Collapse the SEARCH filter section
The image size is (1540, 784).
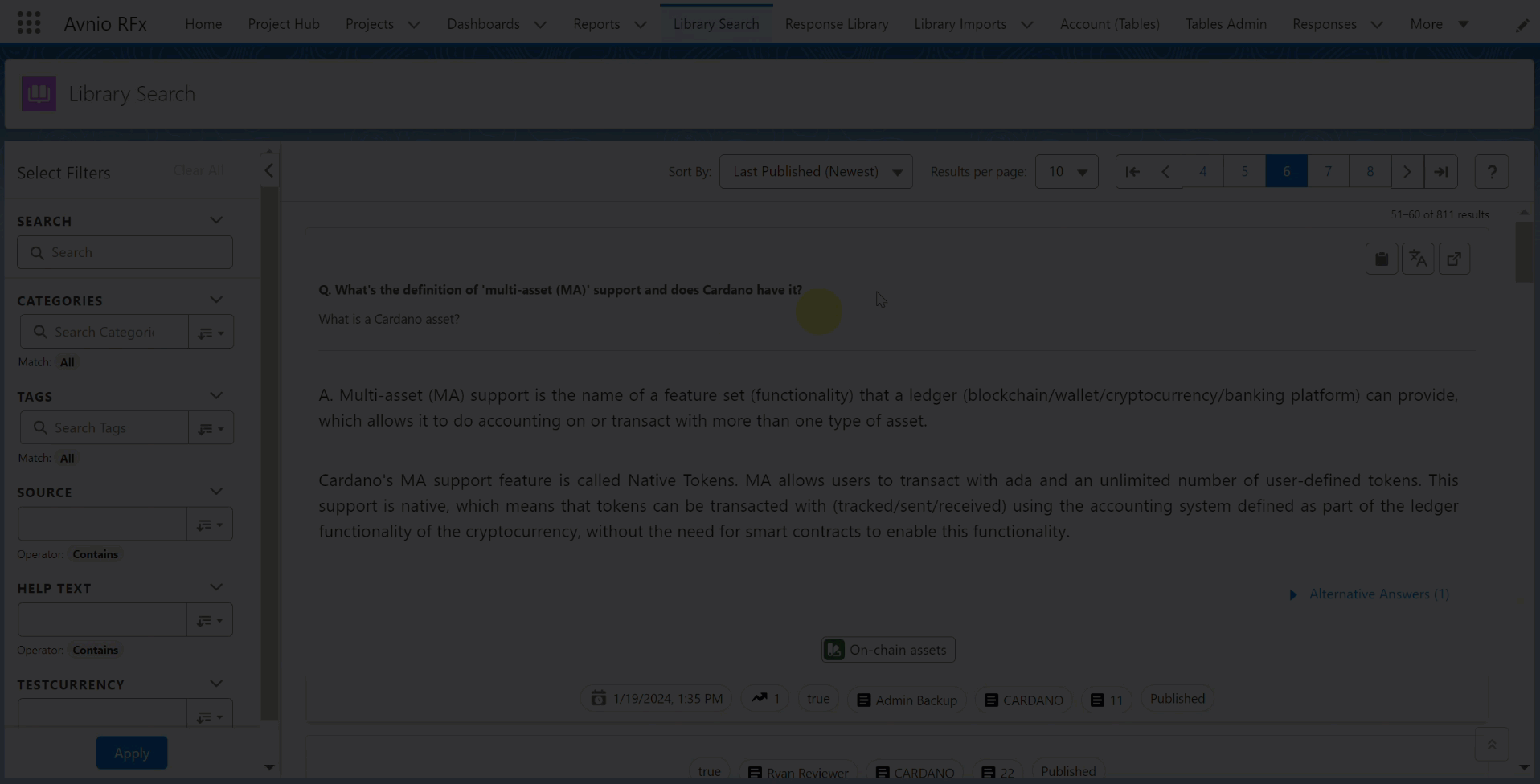[x=216, y=220]
